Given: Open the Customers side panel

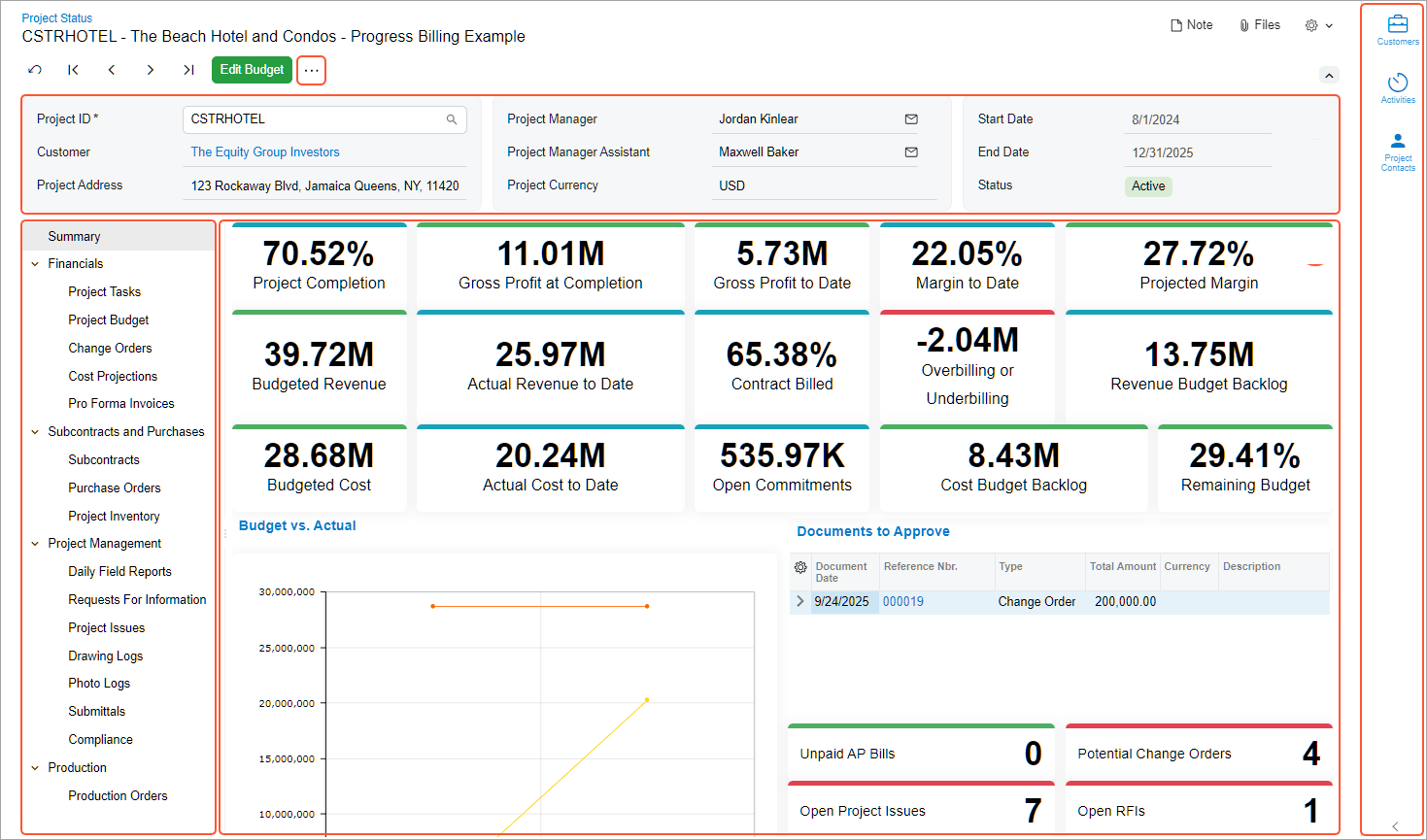Looking at the screenshot, I should (1397, 26).
